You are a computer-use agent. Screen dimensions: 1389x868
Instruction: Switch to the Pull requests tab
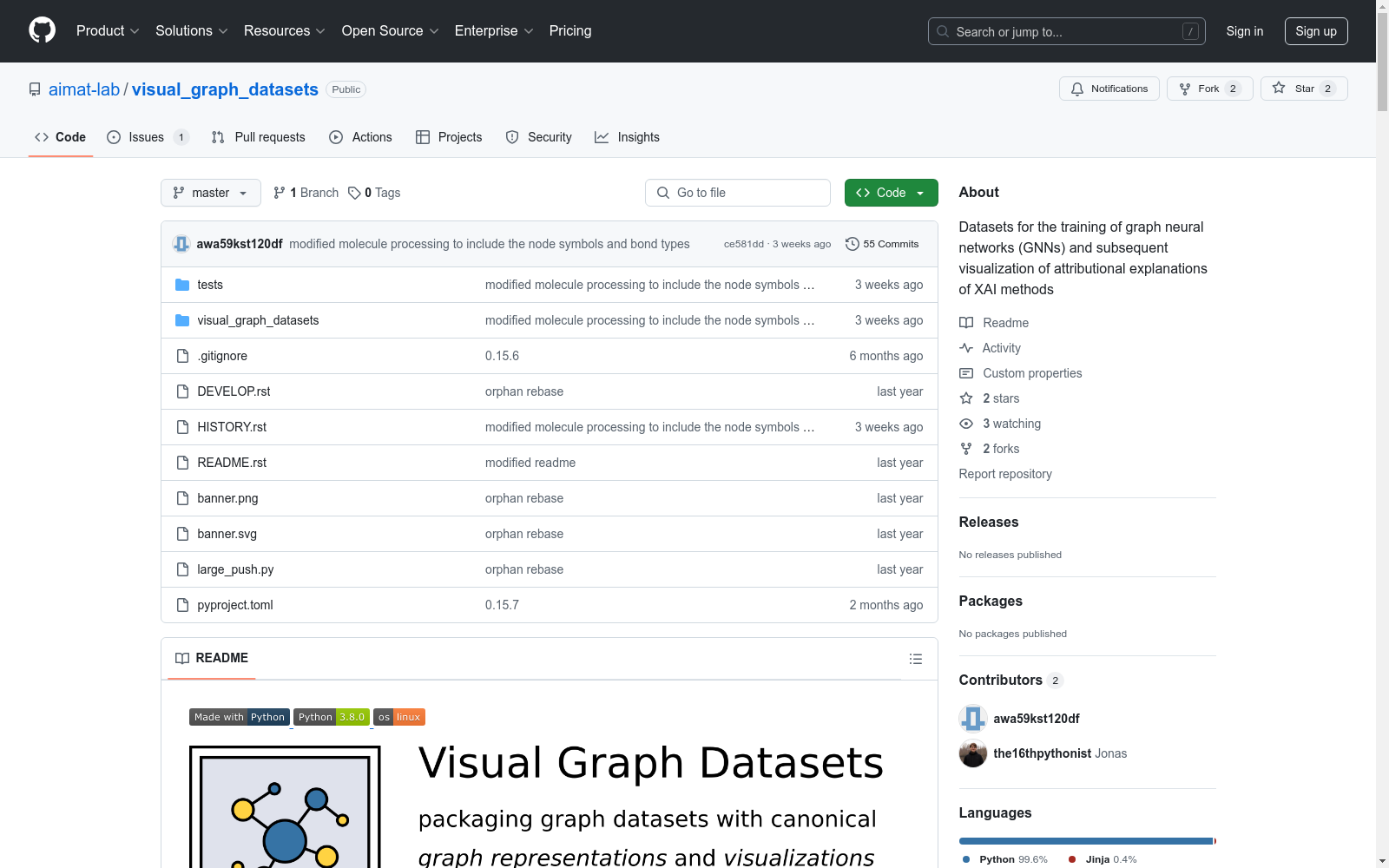point(259,137)
